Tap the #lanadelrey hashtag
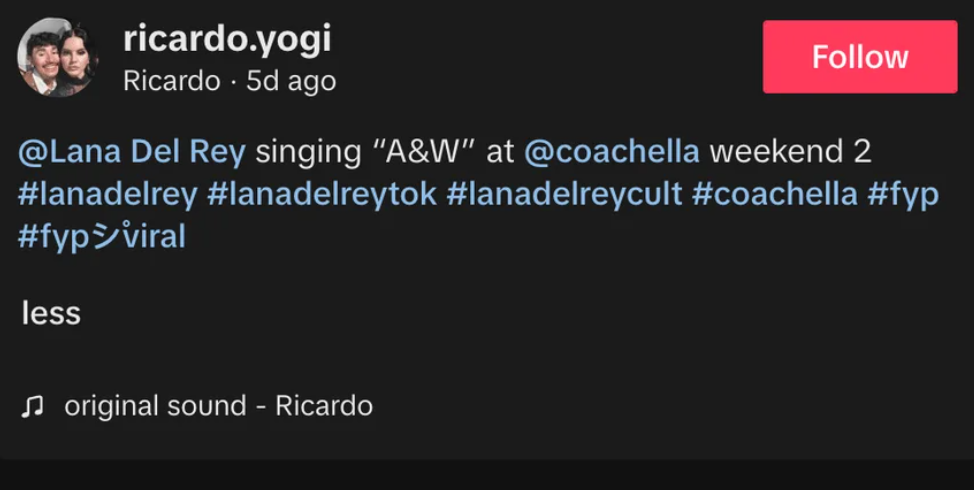The image size is (974, 490). [x=108, y=194]
